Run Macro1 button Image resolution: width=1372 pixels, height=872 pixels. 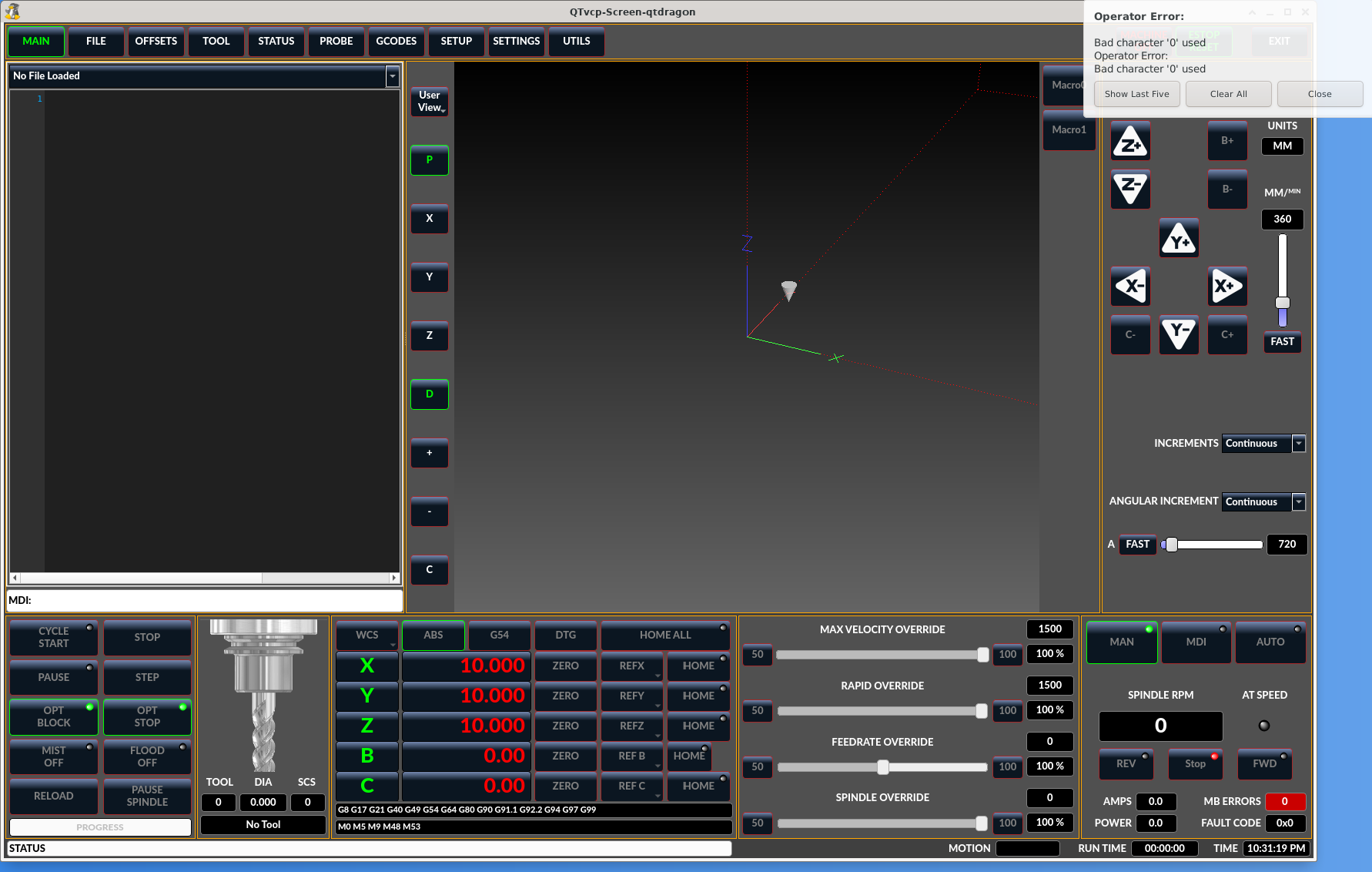click(x=1069, y=130)
